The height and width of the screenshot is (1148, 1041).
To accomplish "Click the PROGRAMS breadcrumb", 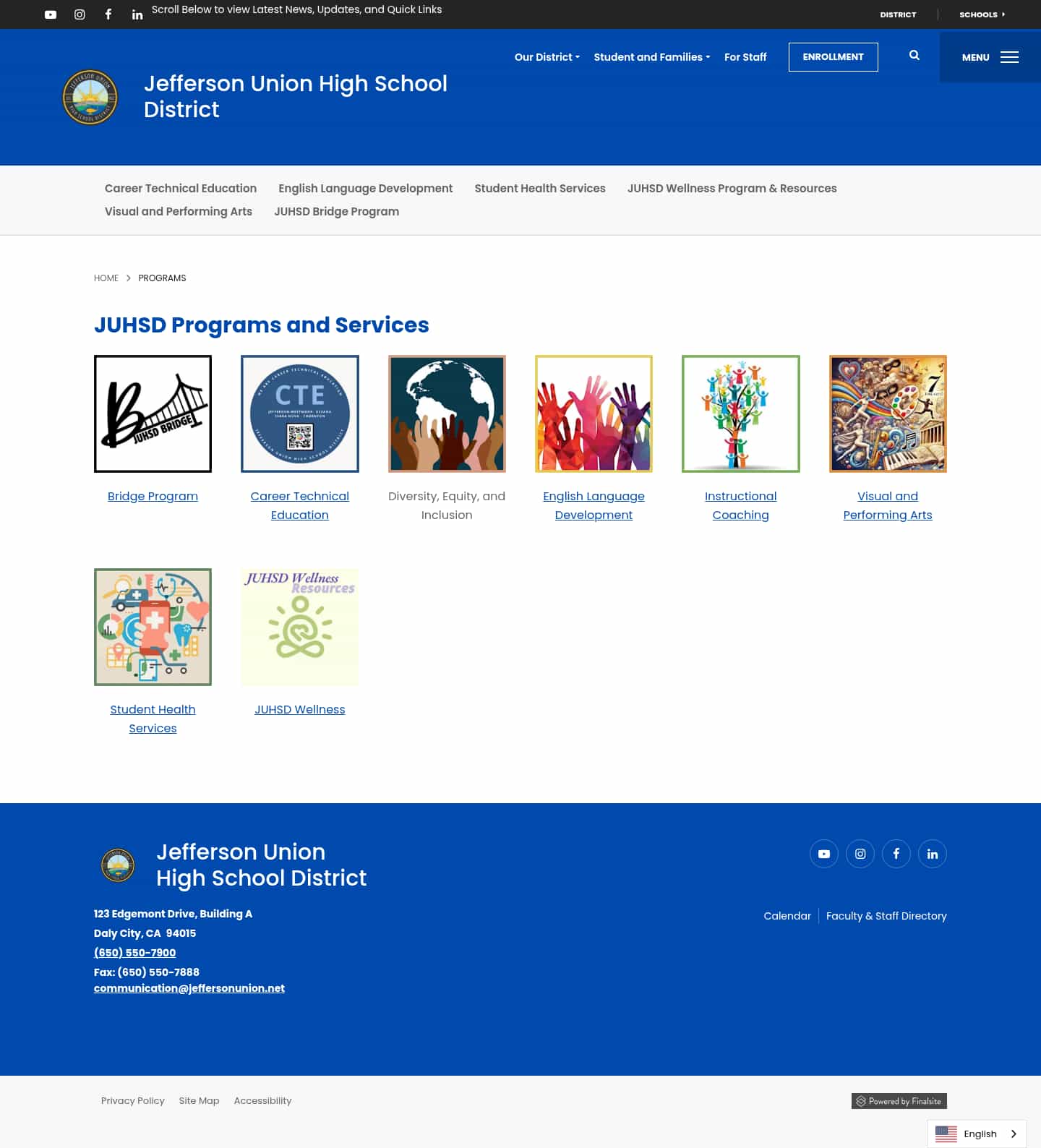I will (162, 278).
